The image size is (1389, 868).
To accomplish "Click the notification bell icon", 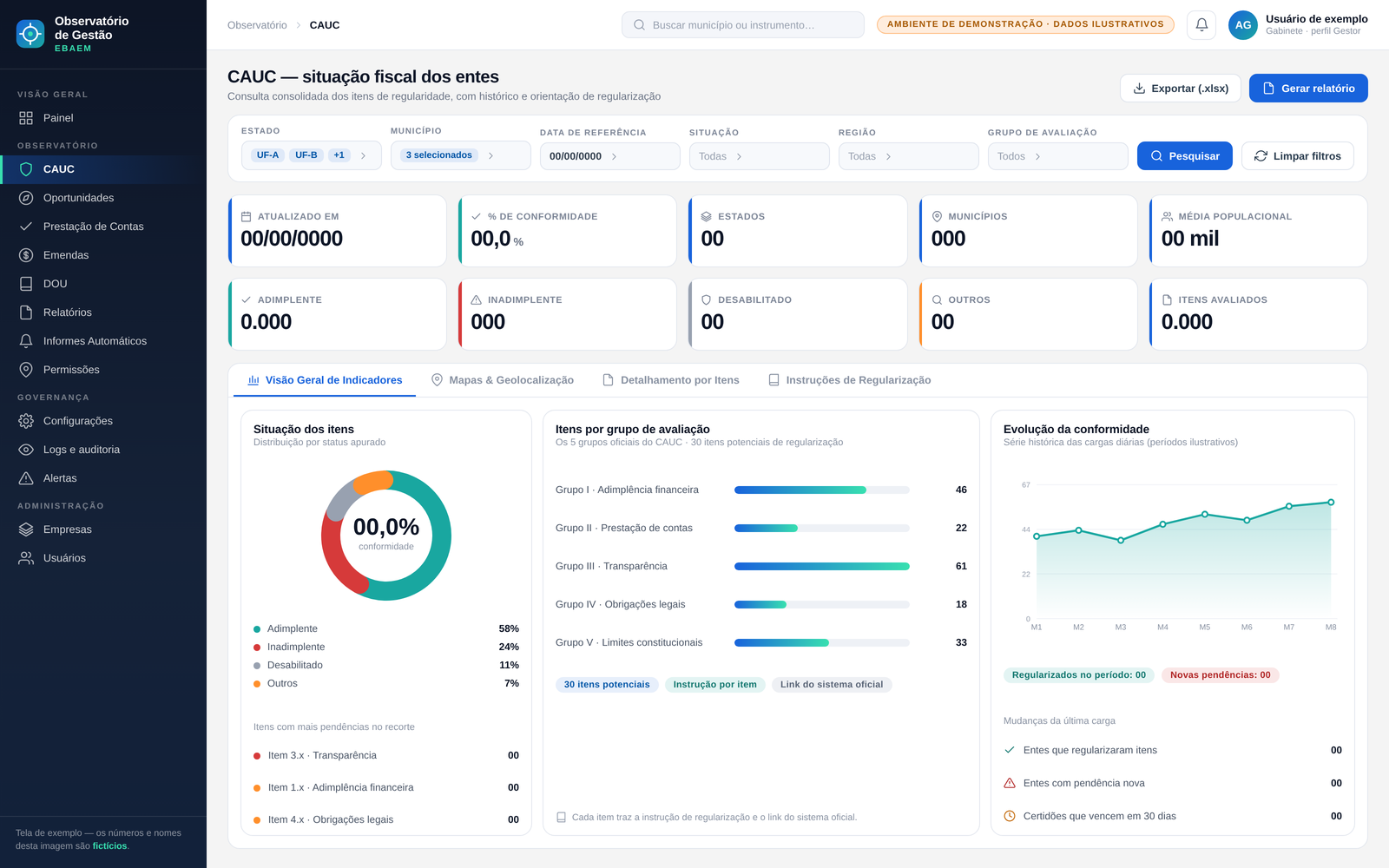I will 1201,25.
